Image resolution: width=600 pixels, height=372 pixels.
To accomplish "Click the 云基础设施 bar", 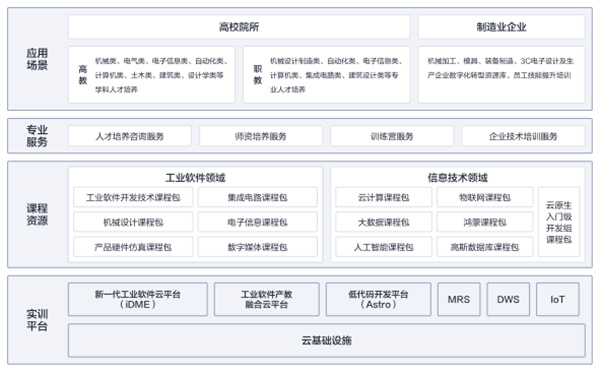I will (x=326, y=340).
